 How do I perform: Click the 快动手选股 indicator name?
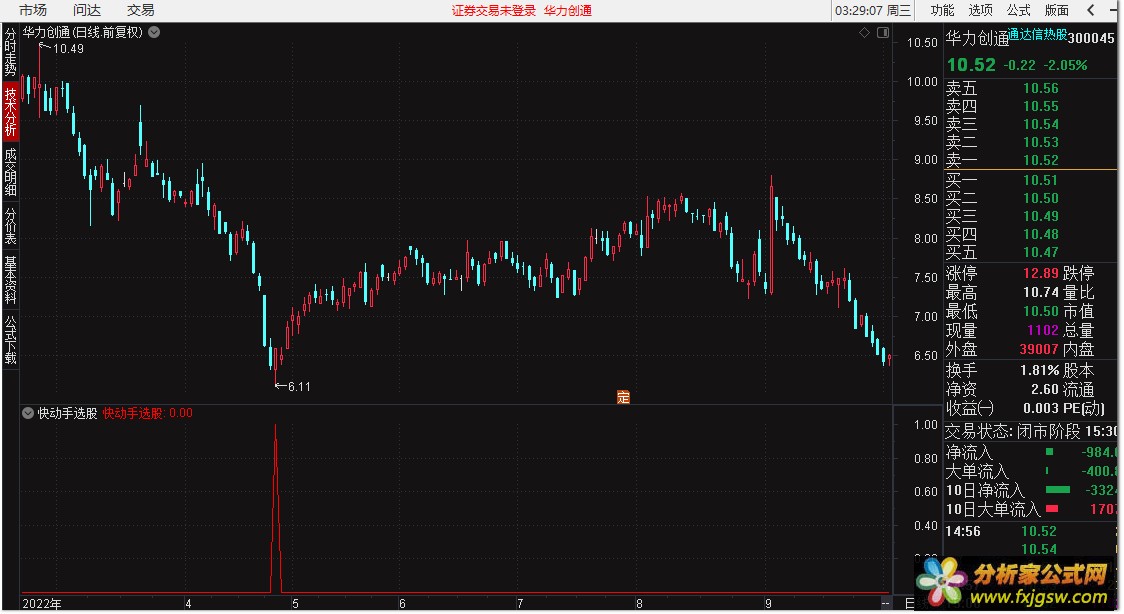[x=67, y=413]
